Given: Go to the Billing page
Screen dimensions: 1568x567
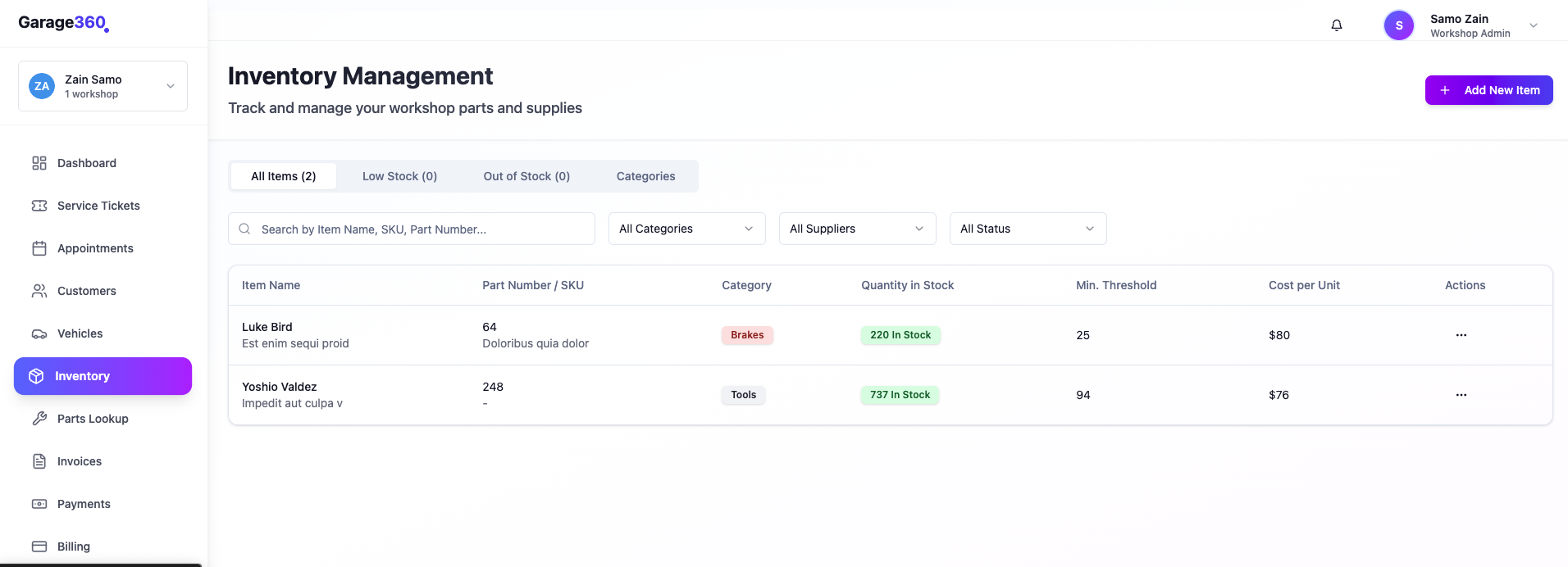Looking at the screenshot, I should (74, 547).
